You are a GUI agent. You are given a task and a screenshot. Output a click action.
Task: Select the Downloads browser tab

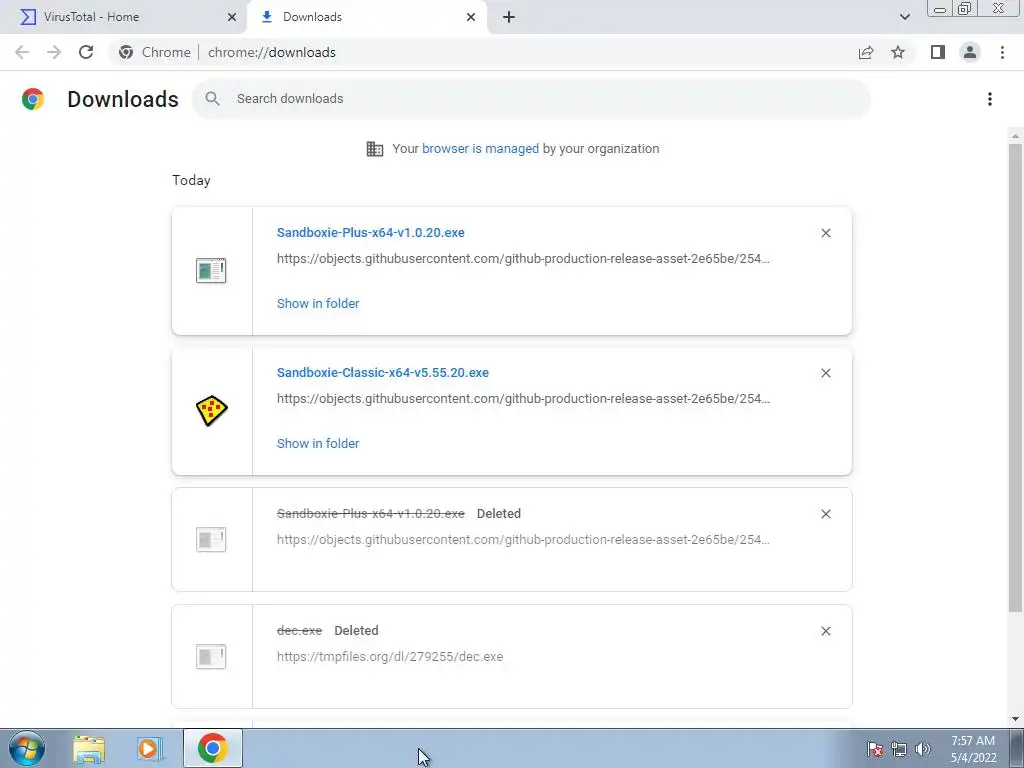click(366, 17)
